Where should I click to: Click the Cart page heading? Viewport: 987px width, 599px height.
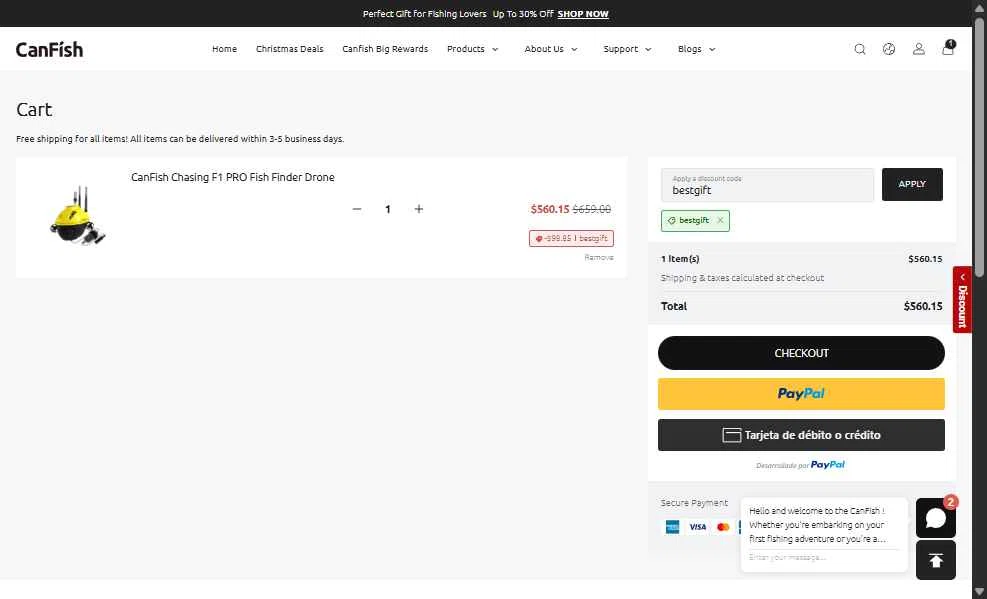[34, 109]
